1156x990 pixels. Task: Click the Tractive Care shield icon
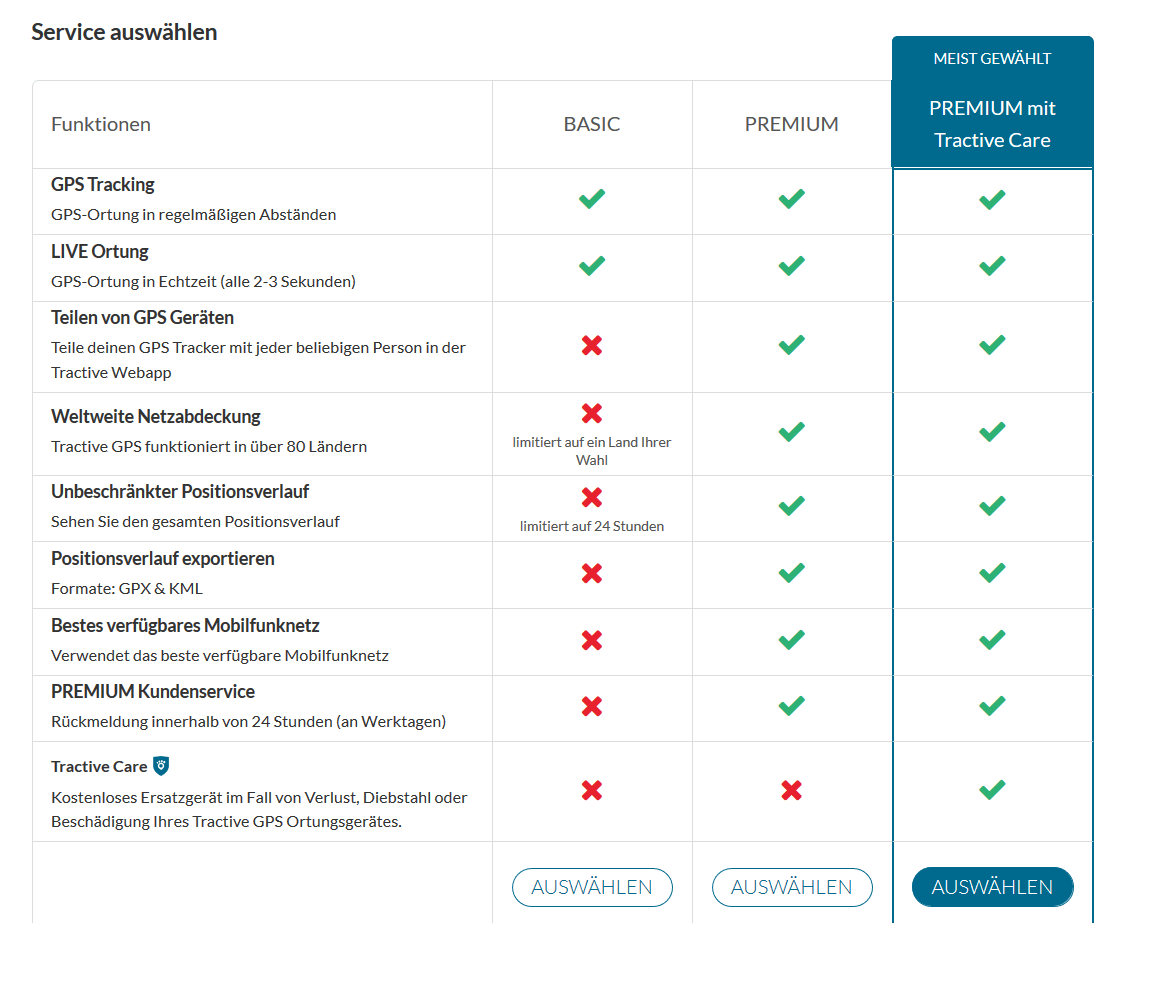coord(161,766)
